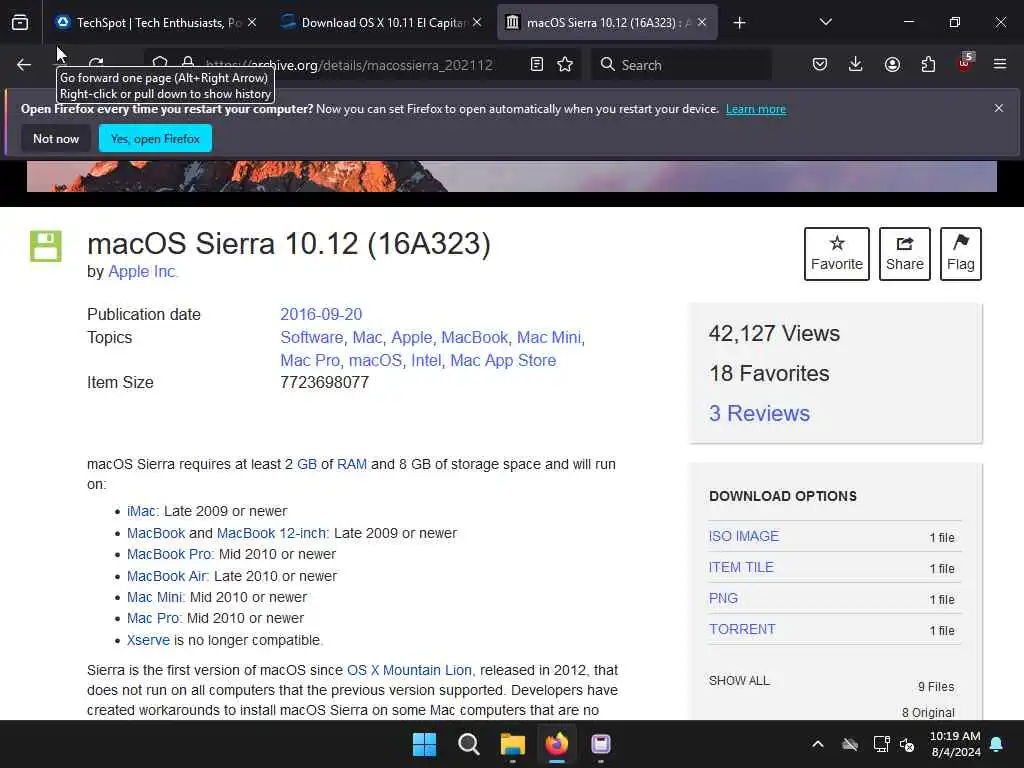Image resolution: width=1024 pixels, height=768 pixels.
Task: Open RAM link in description
Action: click(351, 464)
